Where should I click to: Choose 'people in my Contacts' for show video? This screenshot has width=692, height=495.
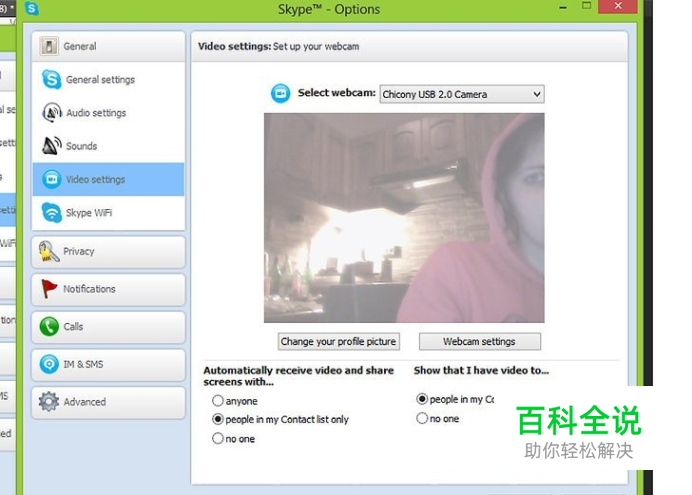click(422, 399)
